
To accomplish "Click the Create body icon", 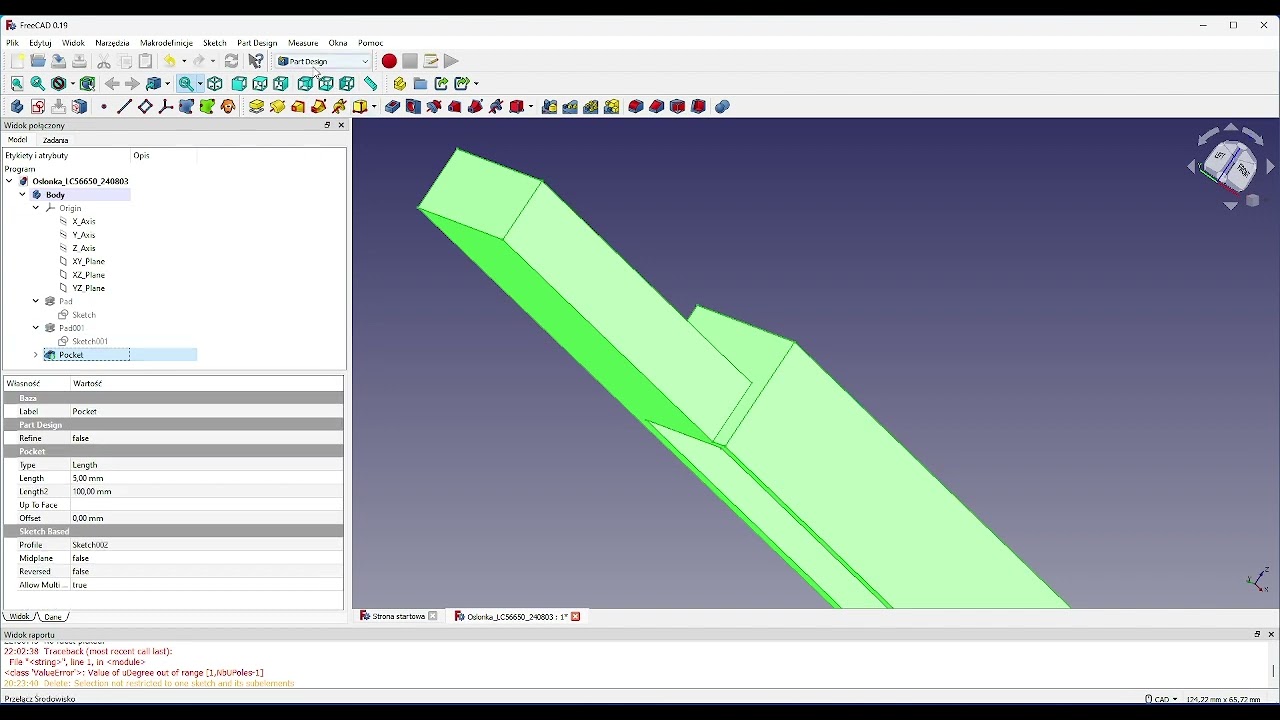I will click(17, 107).
